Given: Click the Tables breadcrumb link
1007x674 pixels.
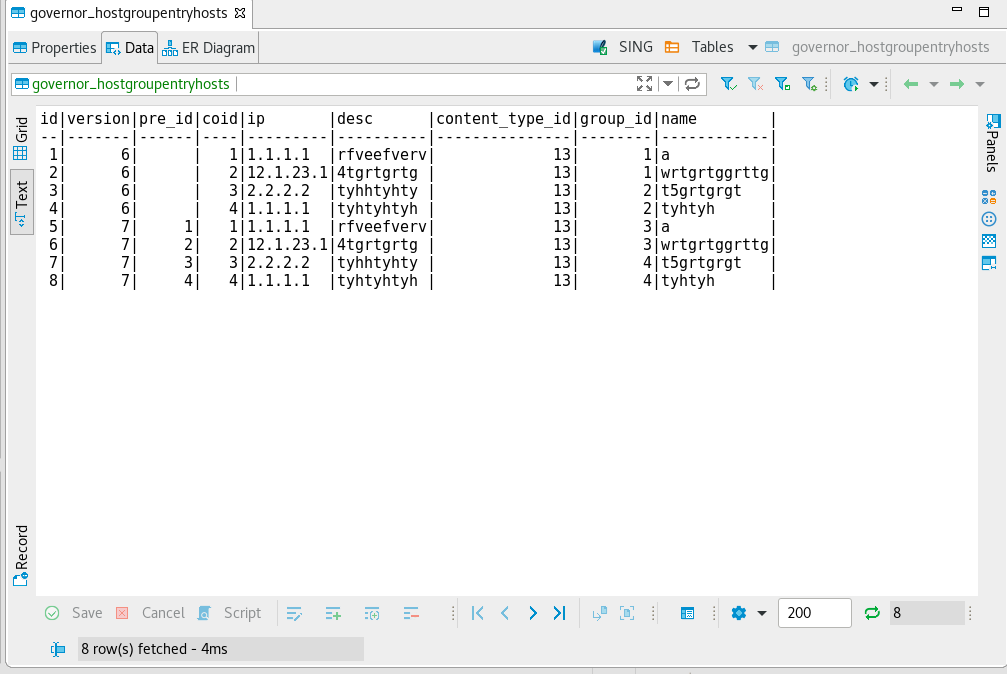Looking at the screenshot, I should point(712,47).
